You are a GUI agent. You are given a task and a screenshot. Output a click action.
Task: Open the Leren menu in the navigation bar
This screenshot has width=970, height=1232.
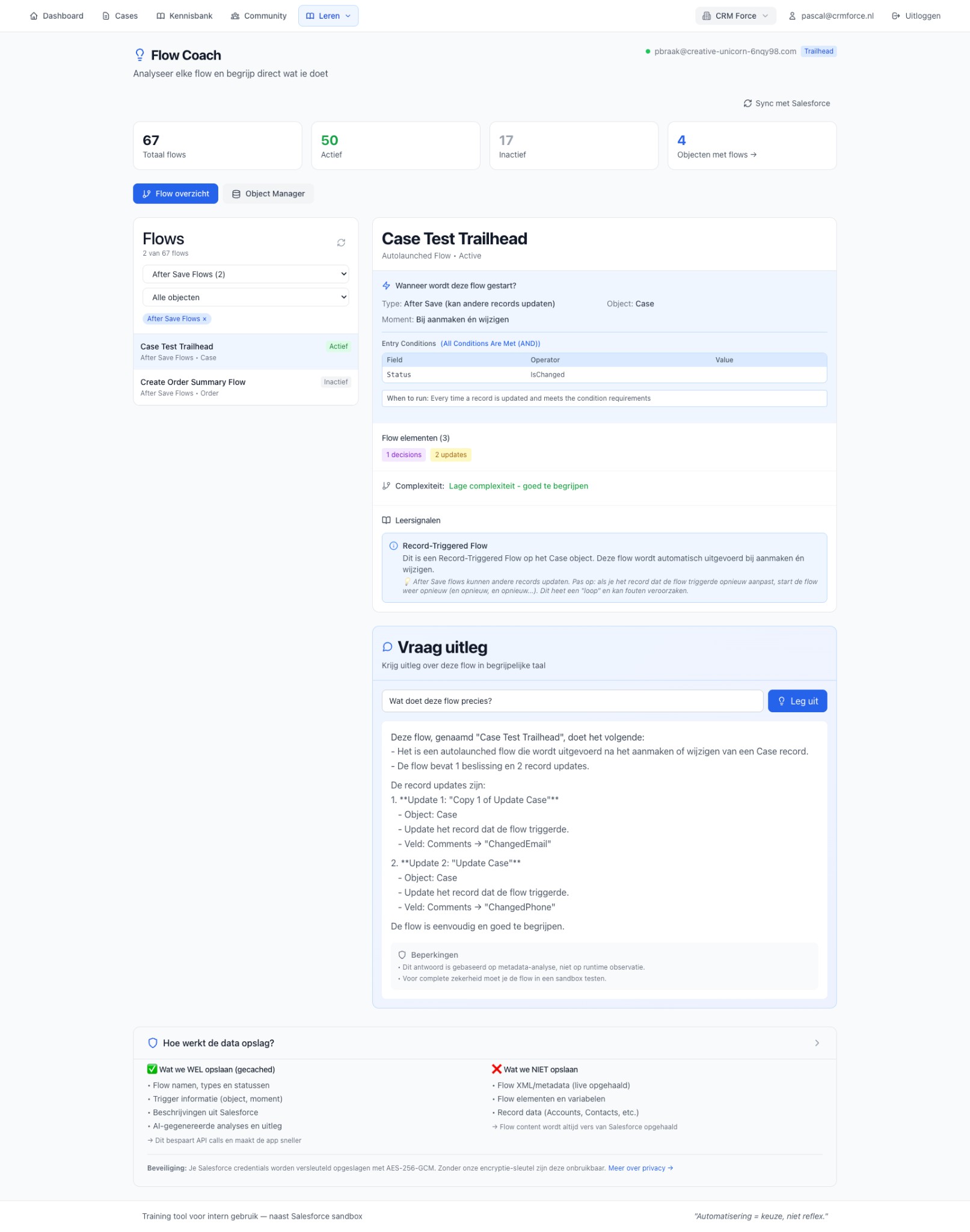tap(328, 16)
